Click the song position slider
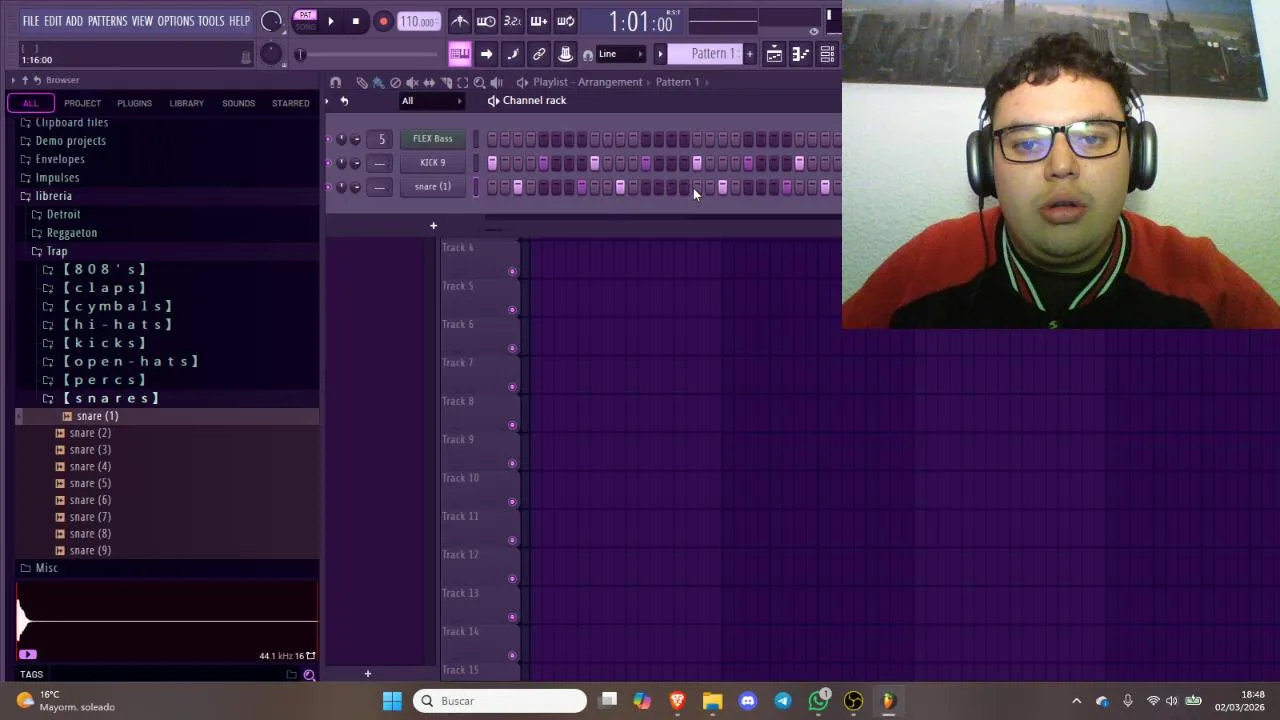This screenshot has width=1280, height=720. click(x=367, y=54)
